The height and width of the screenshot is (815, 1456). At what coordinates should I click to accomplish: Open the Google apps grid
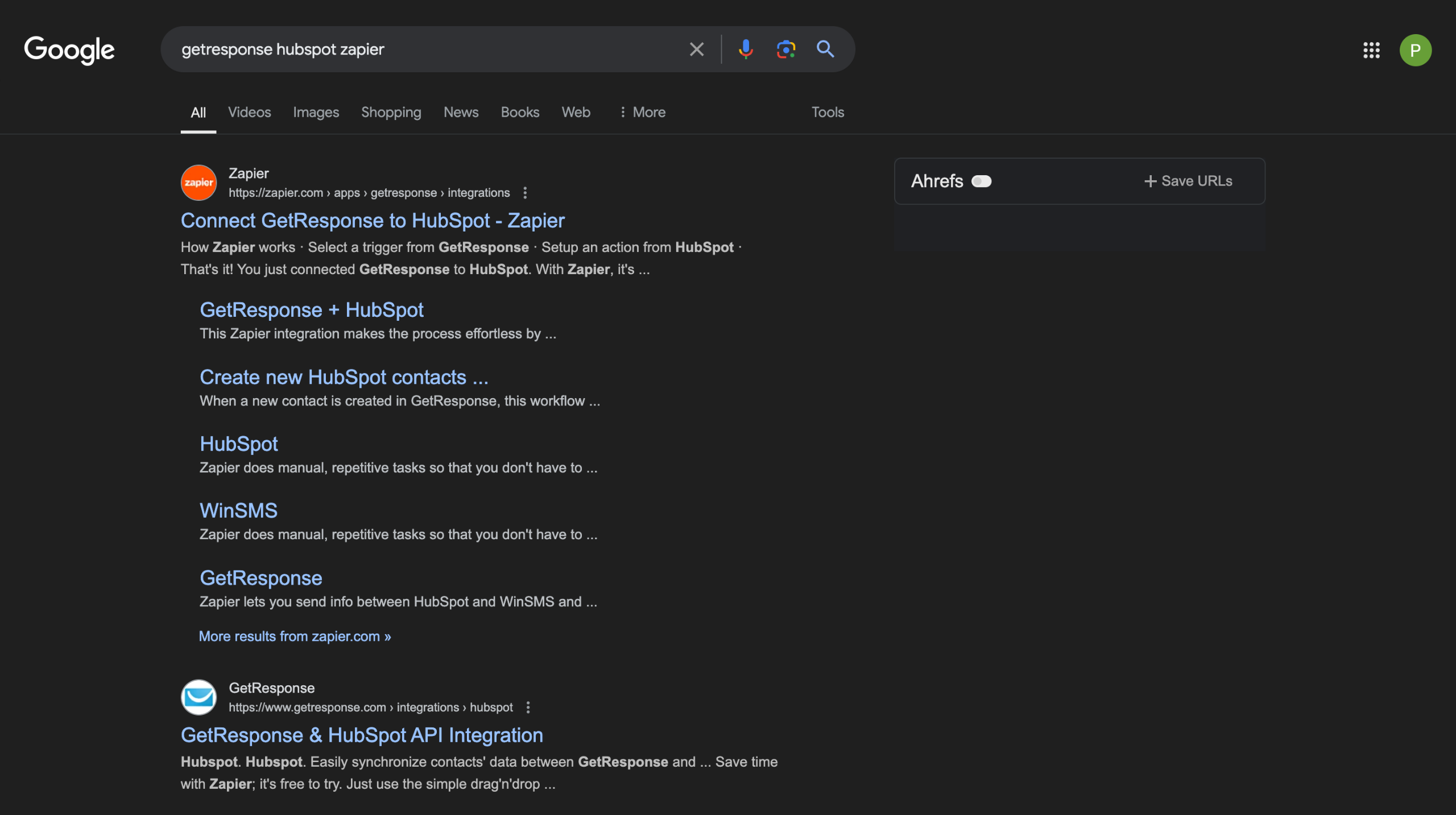[1371, 50]
